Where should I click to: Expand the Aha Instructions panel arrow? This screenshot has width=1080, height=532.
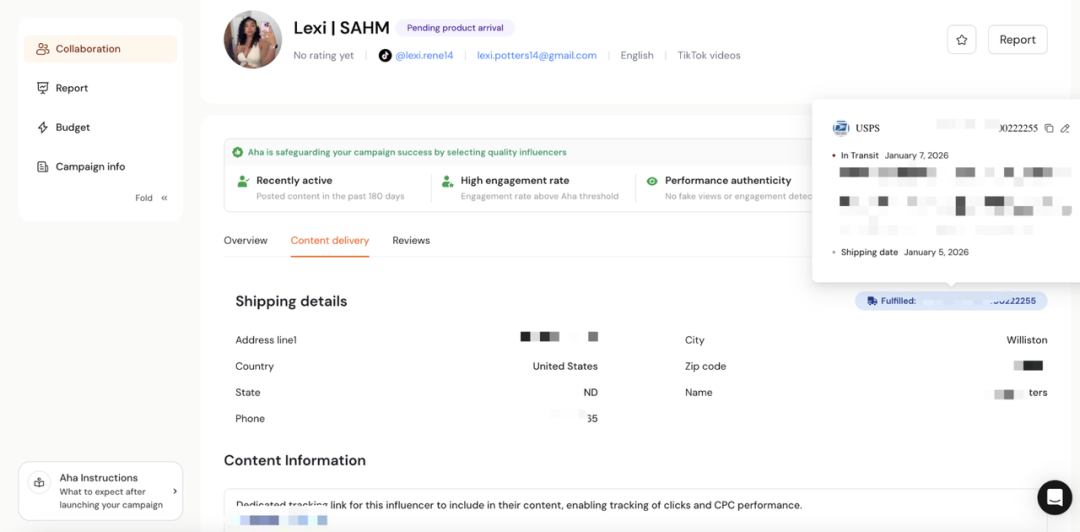point(175,491)
